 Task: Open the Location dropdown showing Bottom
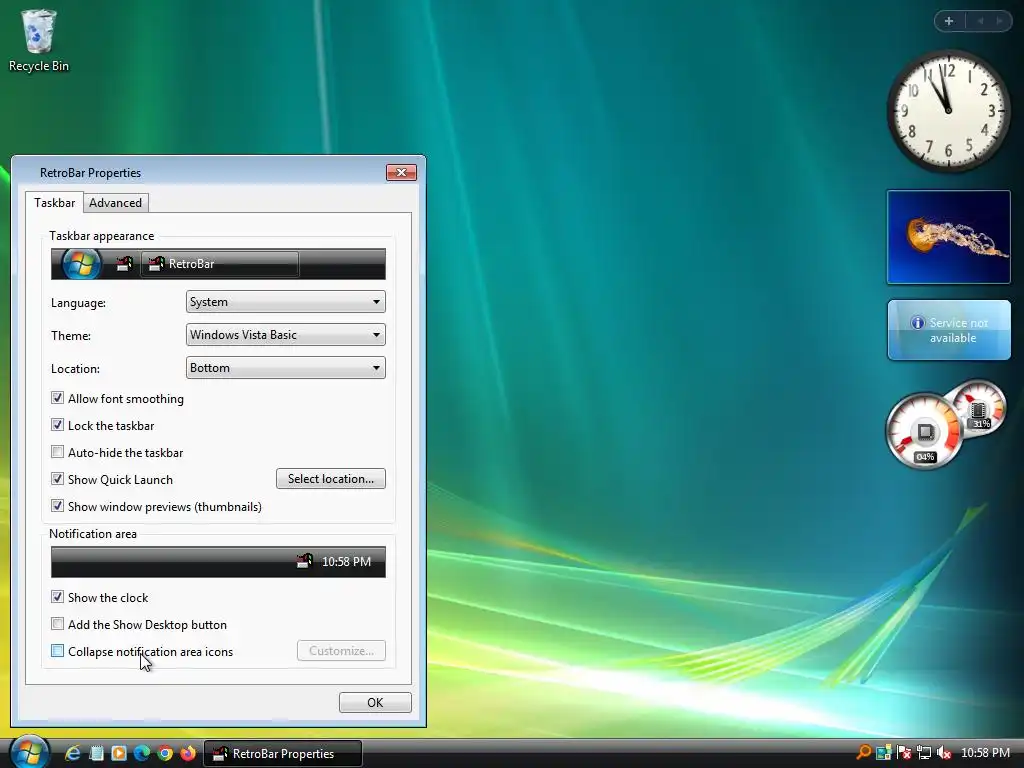click(x=285, y=368)
